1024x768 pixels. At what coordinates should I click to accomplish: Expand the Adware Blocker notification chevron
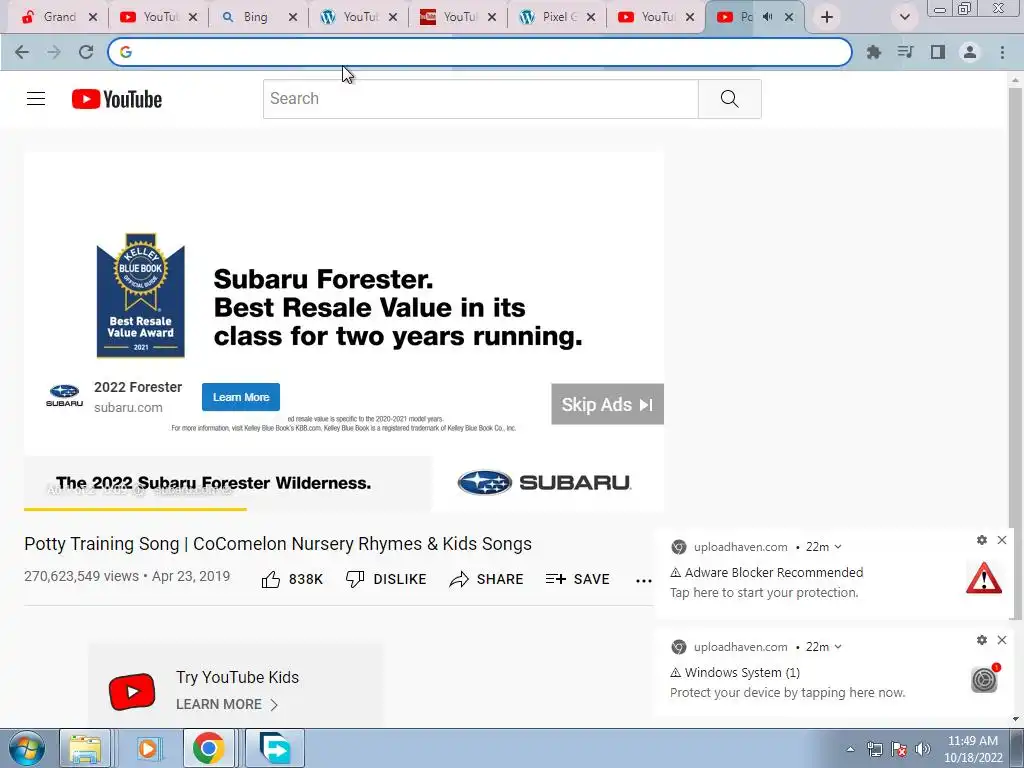point(838,547)
